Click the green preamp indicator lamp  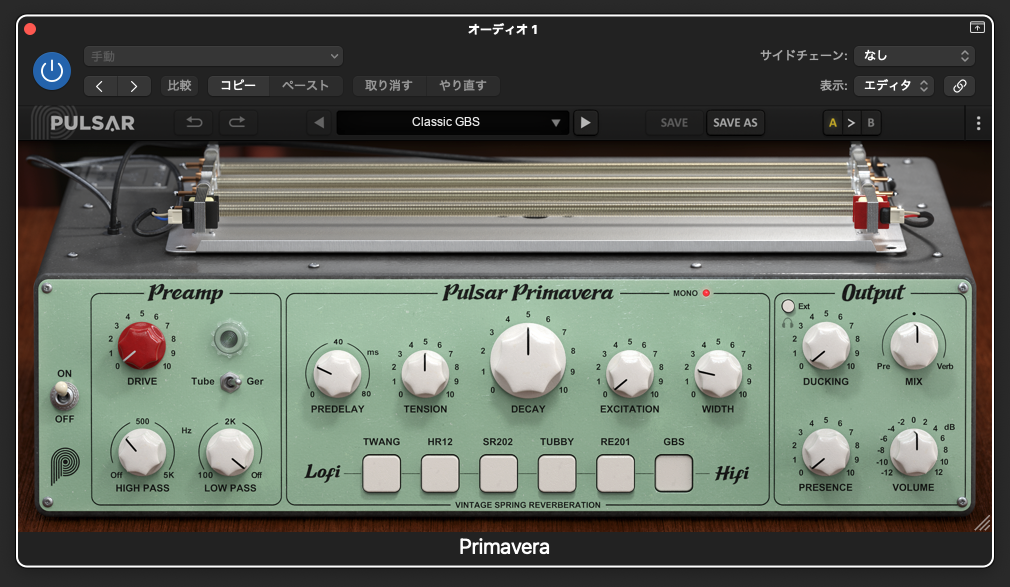230,338
